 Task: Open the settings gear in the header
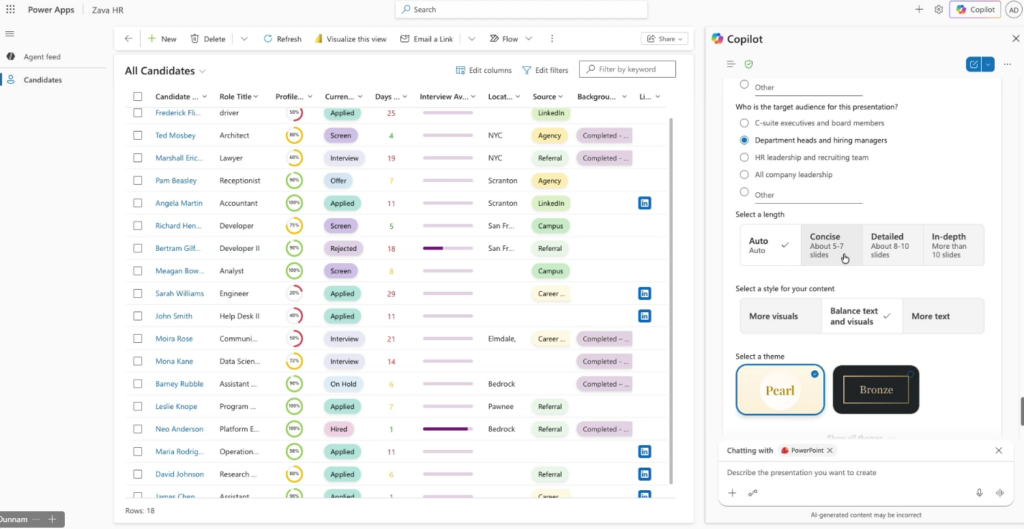939,10
